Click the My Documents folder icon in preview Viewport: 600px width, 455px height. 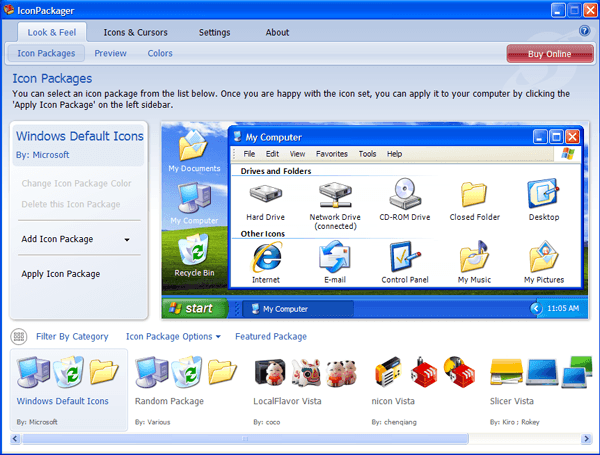(193, 146)
